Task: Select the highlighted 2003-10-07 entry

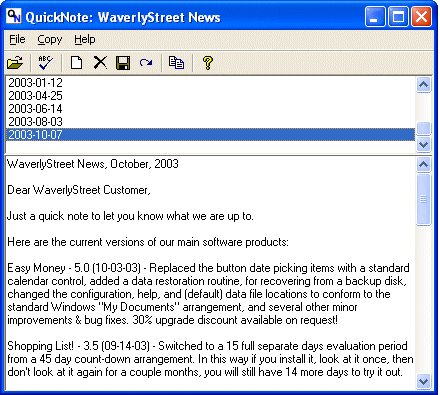Action: click(210, 135)
